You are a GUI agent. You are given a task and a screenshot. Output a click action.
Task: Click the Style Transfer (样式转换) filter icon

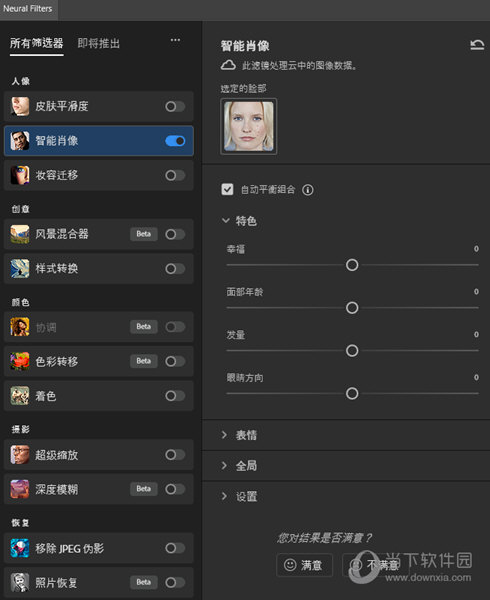tap(20, 269)
